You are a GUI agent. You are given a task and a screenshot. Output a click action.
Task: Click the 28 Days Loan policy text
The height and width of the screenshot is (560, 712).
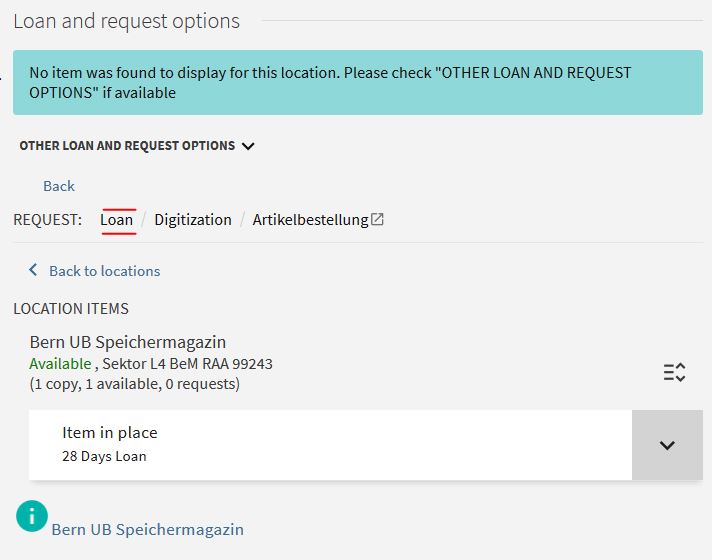click(x=104, y=457)
